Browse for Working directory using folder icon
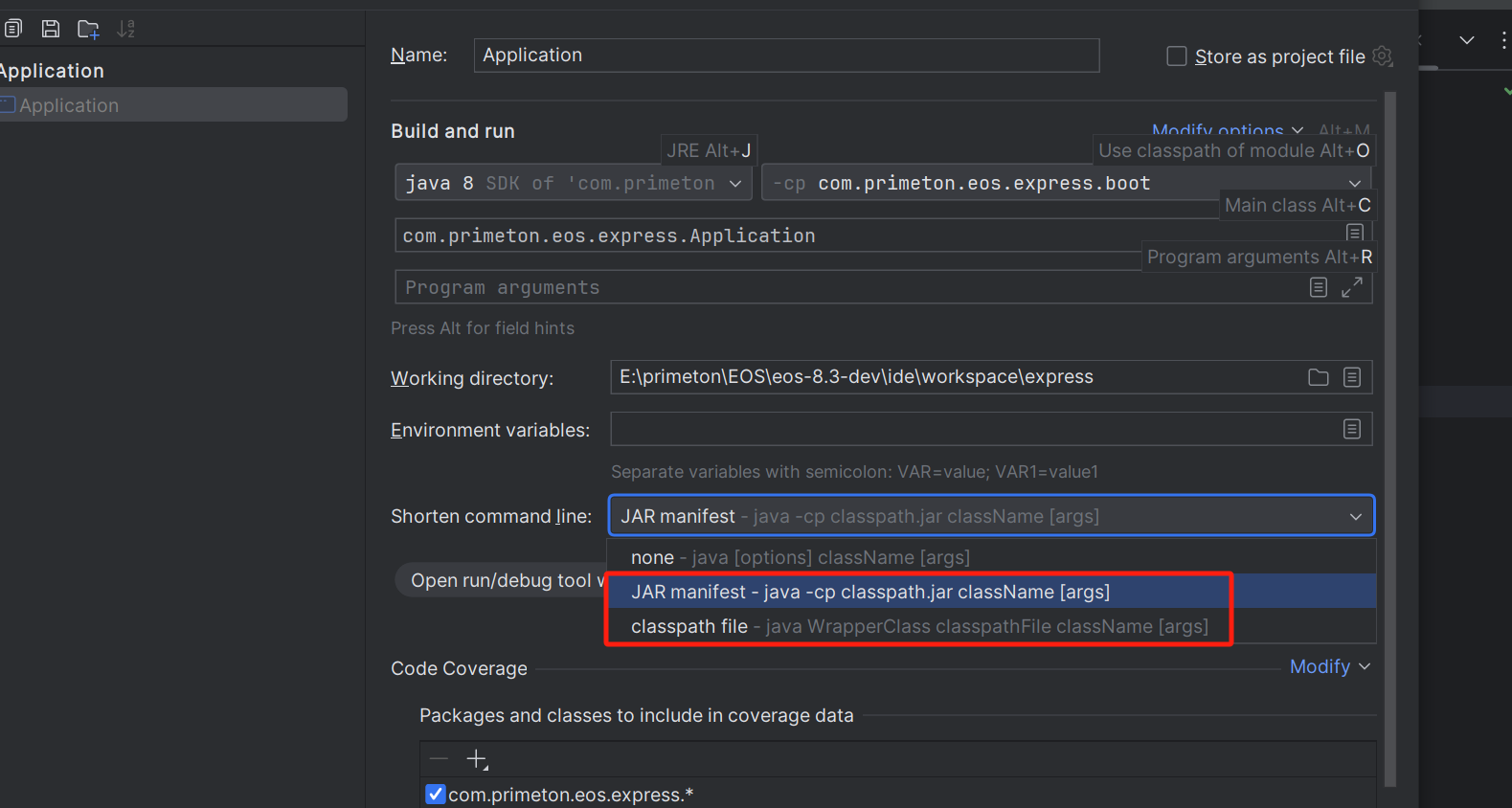Screen dimensions: 1512x808 click(x=1319, y=377)
